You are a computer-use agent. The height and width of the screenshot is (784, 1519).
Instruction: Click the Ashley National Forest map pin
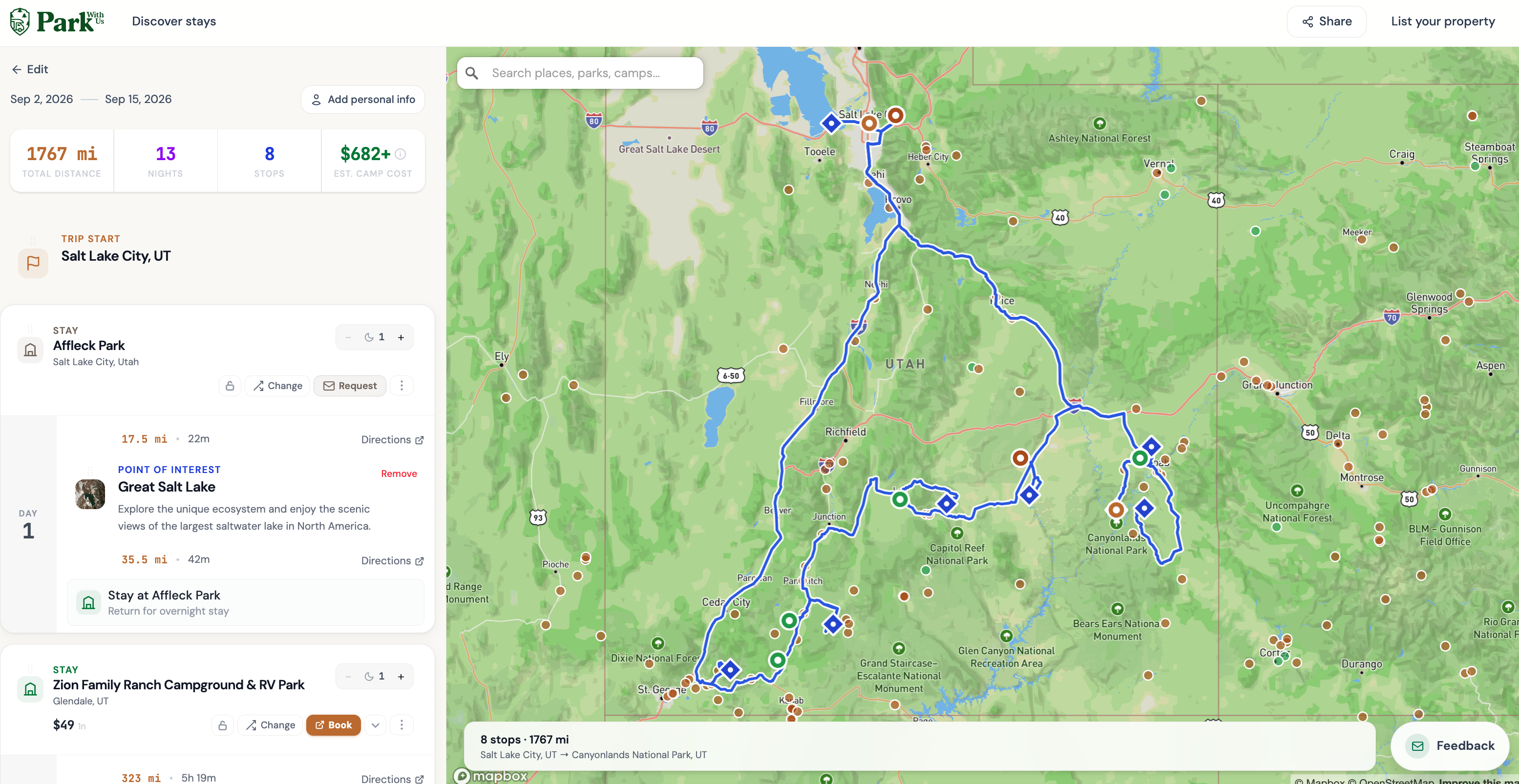click(x=1100, y=123)
